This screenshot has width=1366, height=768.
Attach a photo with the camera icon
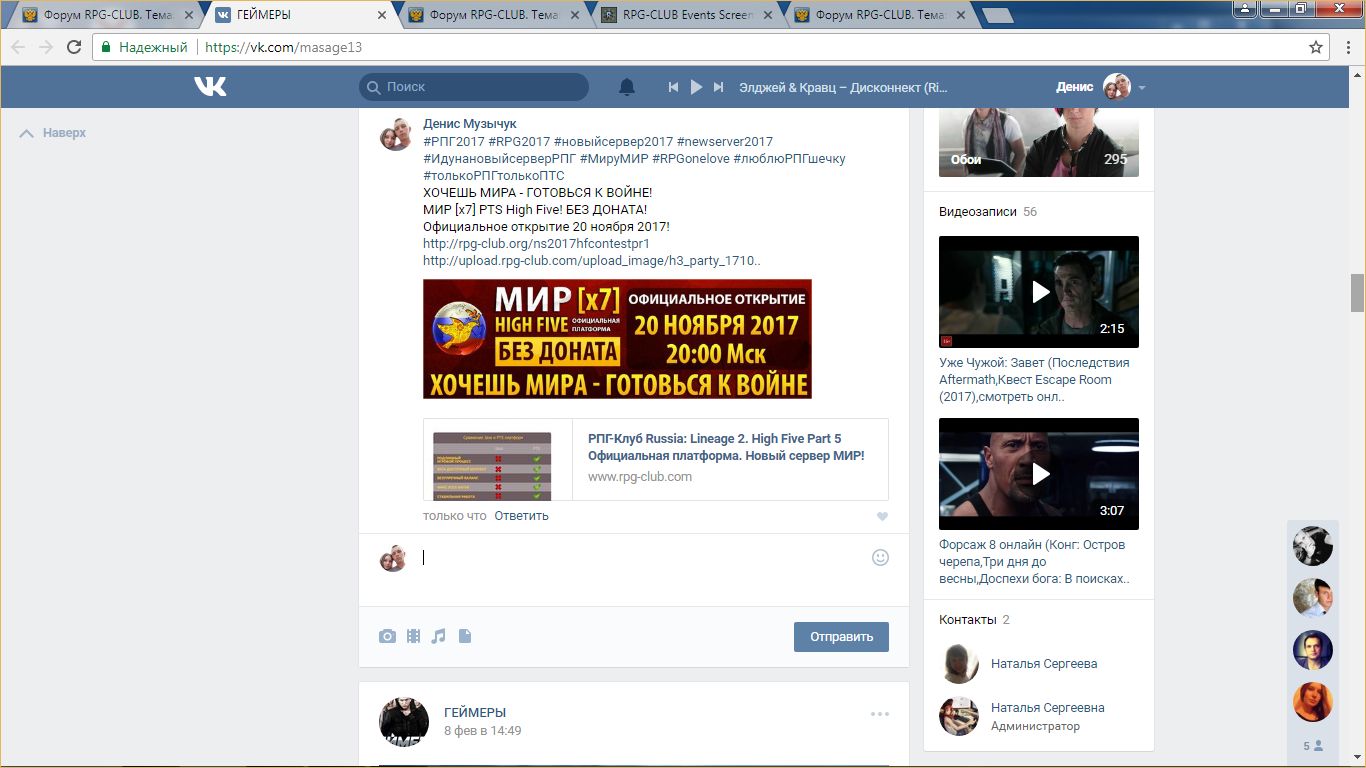pyautogui.click(x=387, y=636)
